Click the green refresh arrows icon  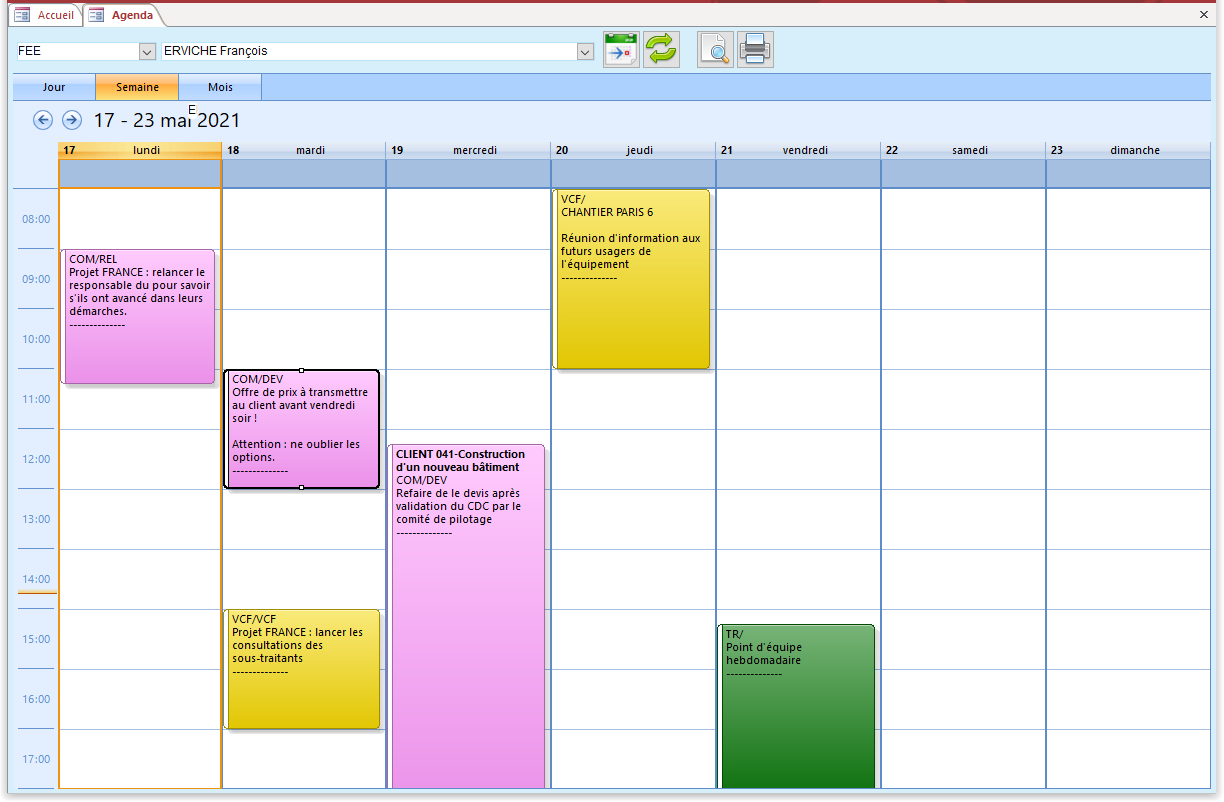coord(661,50)
